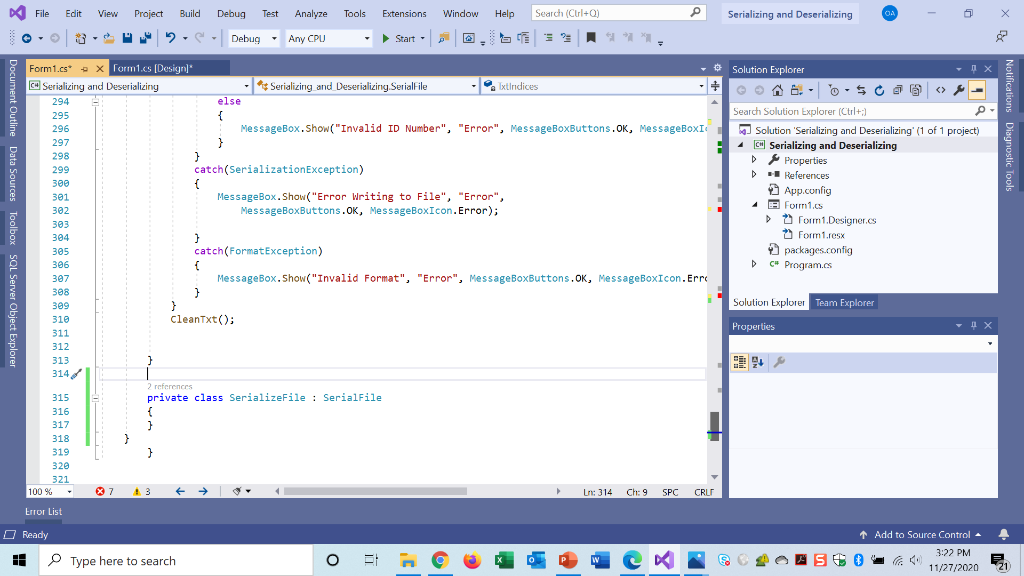Select Alphabetical sort in Properties panel
Viewport: 1024px width, 576px height.
(759, 361)
